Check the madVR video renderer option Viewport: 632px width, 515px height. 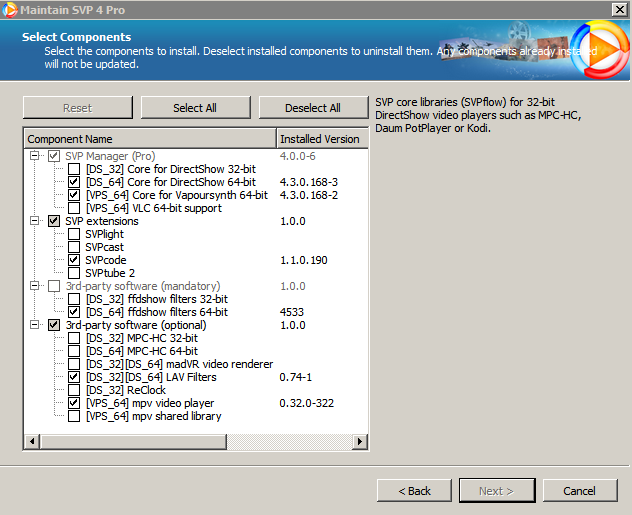click(x=74, y=364)
